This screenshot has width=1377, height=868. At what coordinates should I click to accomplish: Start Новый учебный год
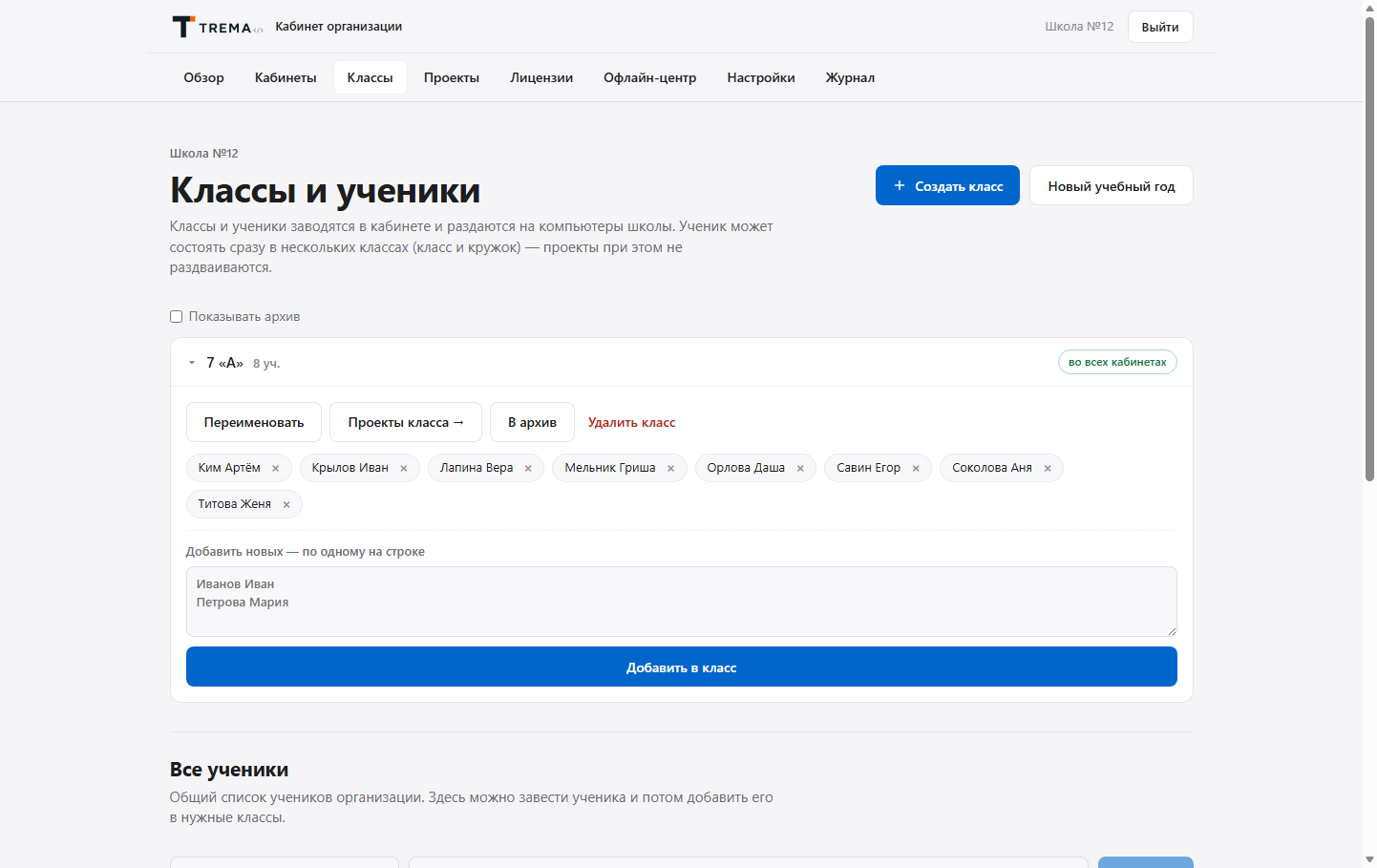[x=1112, y=185]
